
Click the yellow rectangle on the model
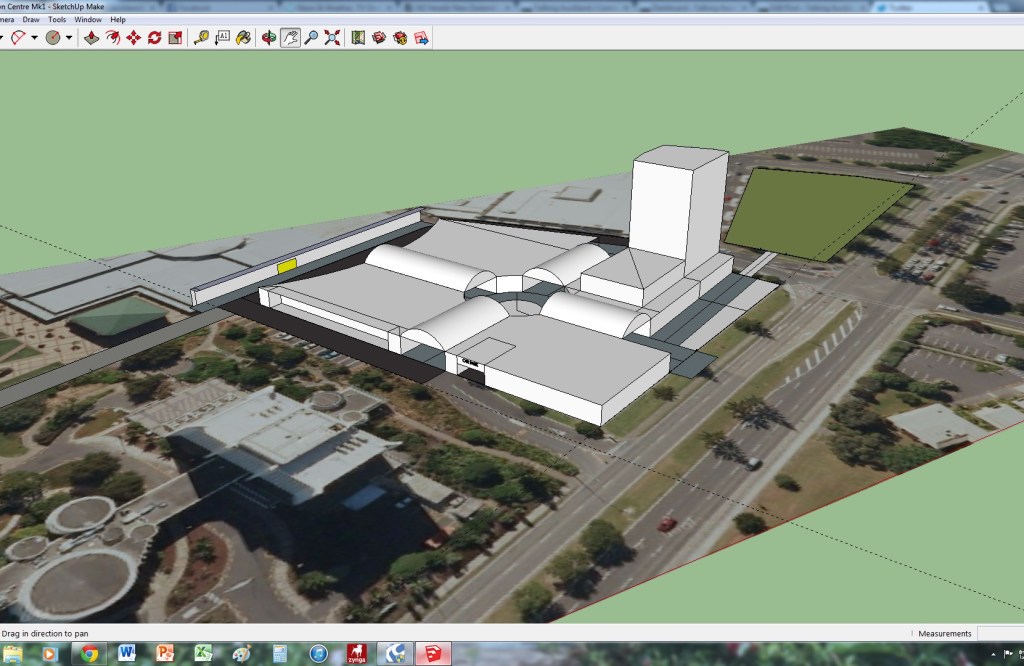click(x=286, y=265)
